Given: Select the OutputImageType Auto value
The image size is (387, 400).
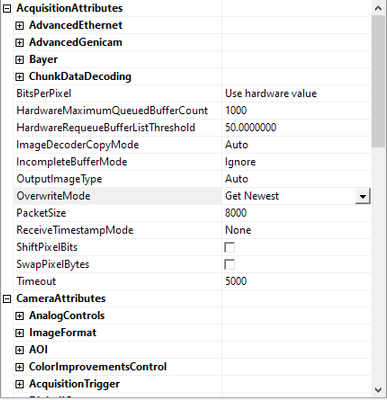Looking at the screenshot, I should pyautogui.click(x=237, y=179).
